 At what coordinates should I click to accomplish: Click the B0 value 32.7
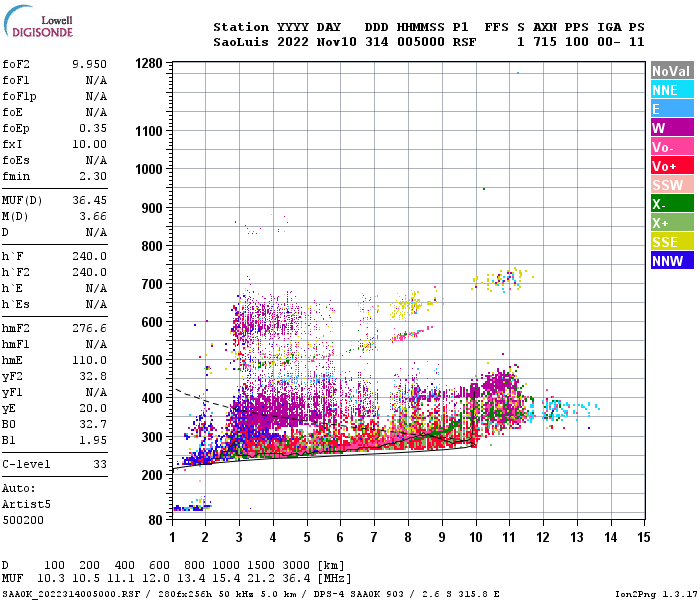tap(93, 425)
